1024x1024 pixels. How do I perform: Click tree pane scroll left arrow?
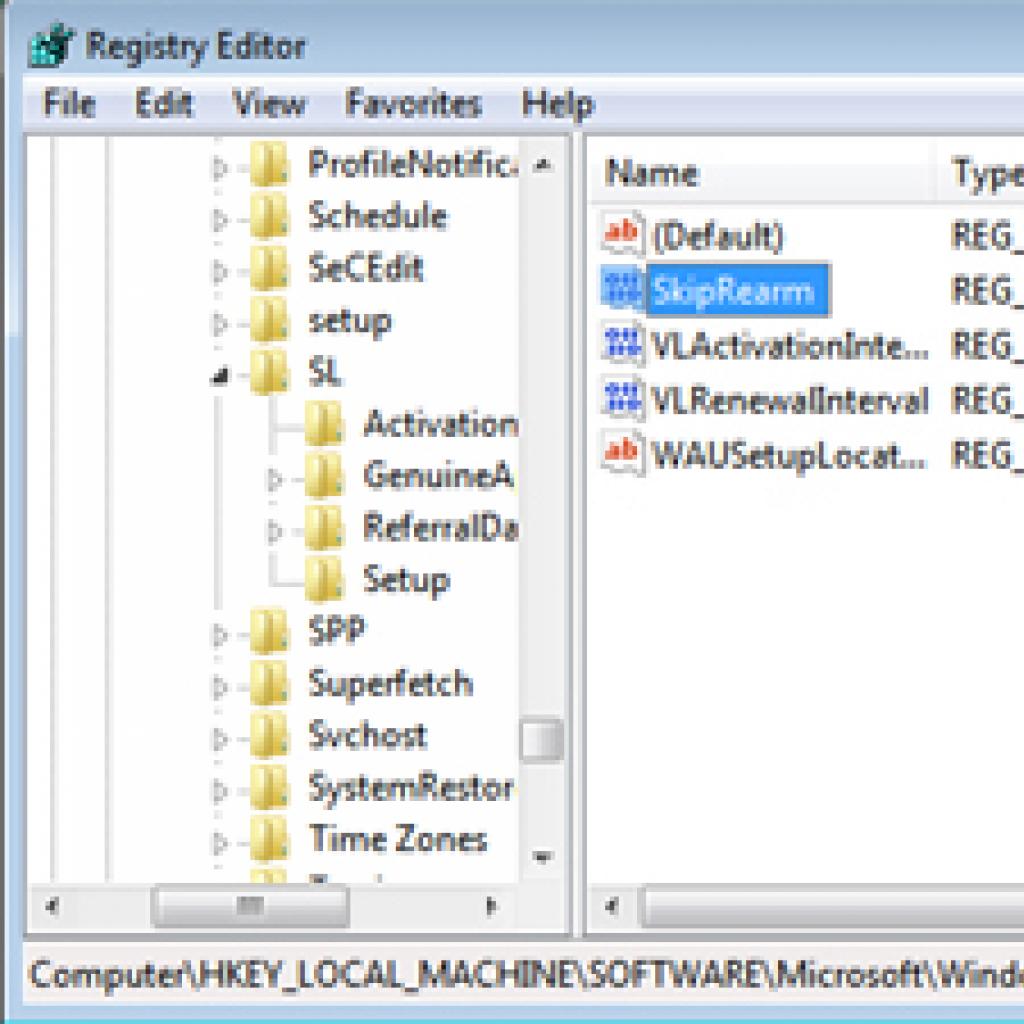click(52, 906)
